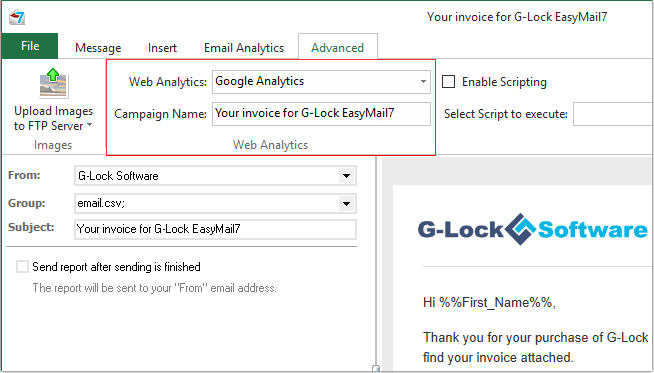The image size is (654, 373).
Task: Click the EasyMail7 application icon in the title bar
Action: [x=17, y=18]
